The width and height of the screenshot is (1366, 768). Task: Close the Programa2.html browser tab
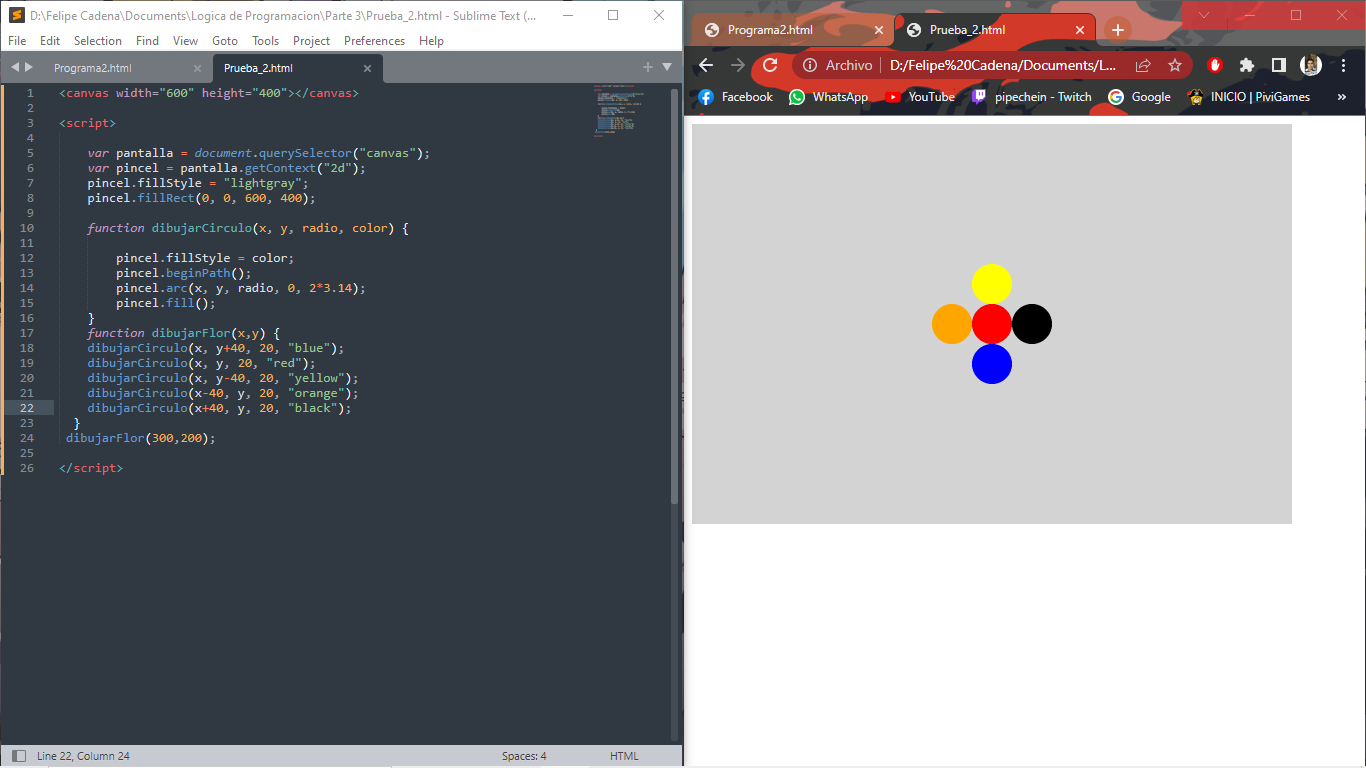click(x=879, y=30)
